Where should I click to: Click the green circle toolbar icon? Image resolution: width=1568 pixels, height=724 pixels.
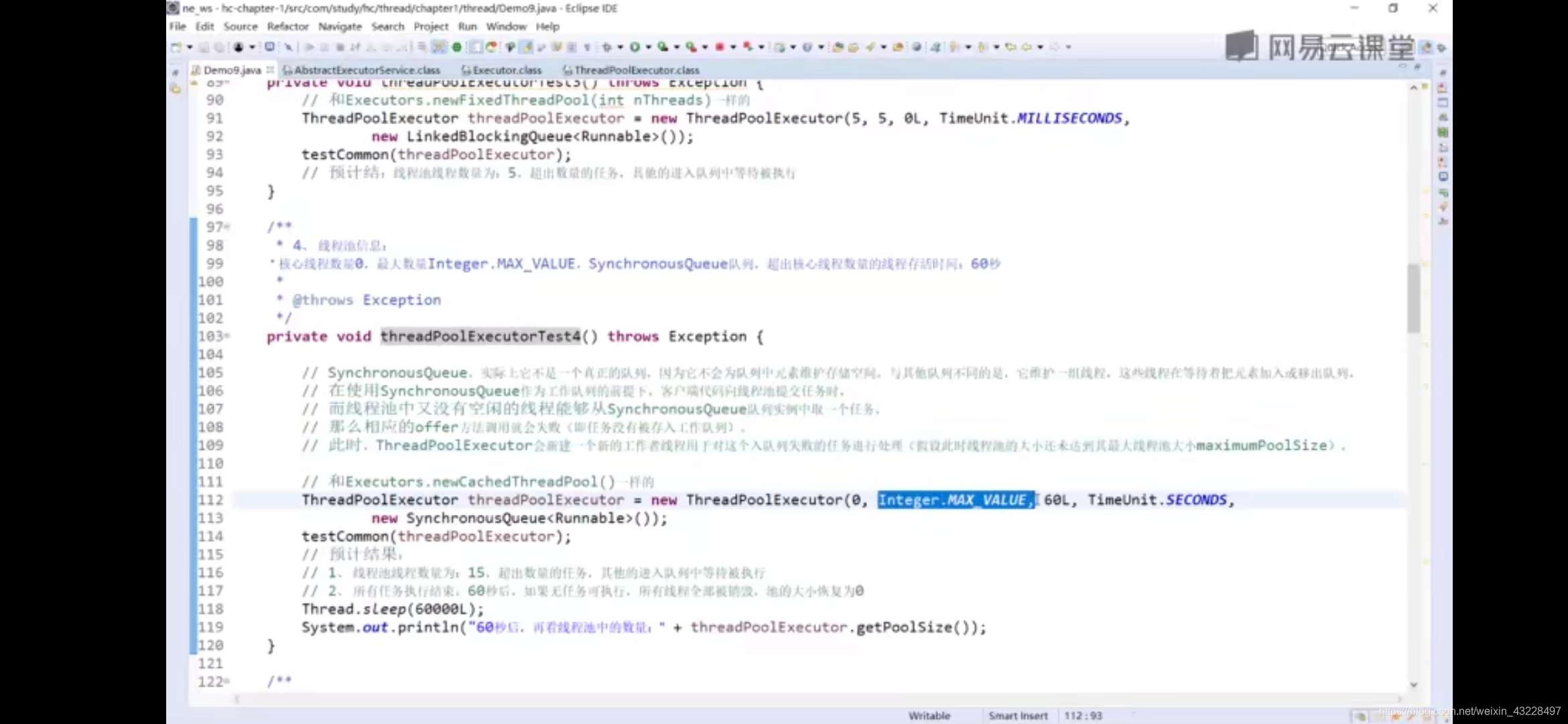pyautogui.click(x=457, y=47)
